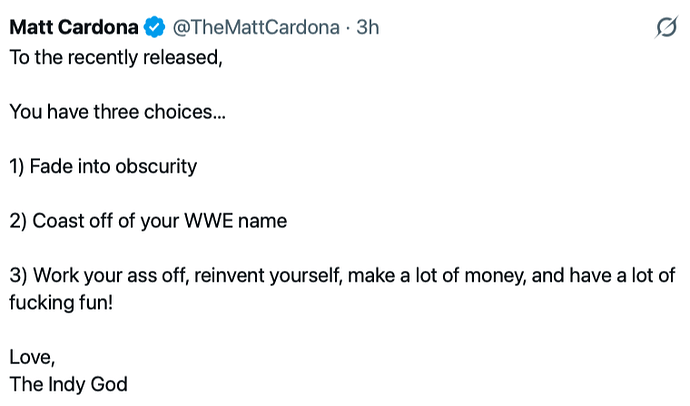This screenshot has width=690, height=406.
Task: Open Matt Cardona's profile via his display name
Action: (x=74, y=27)
